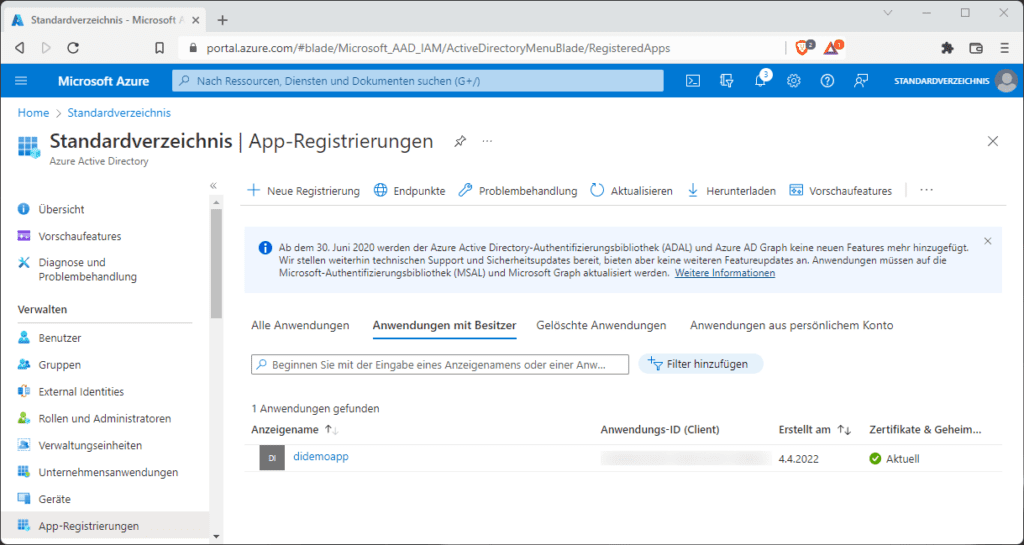Open the directory and subscription filter icon
Viewport: 1024px width, 545px height.
[727, 81]
